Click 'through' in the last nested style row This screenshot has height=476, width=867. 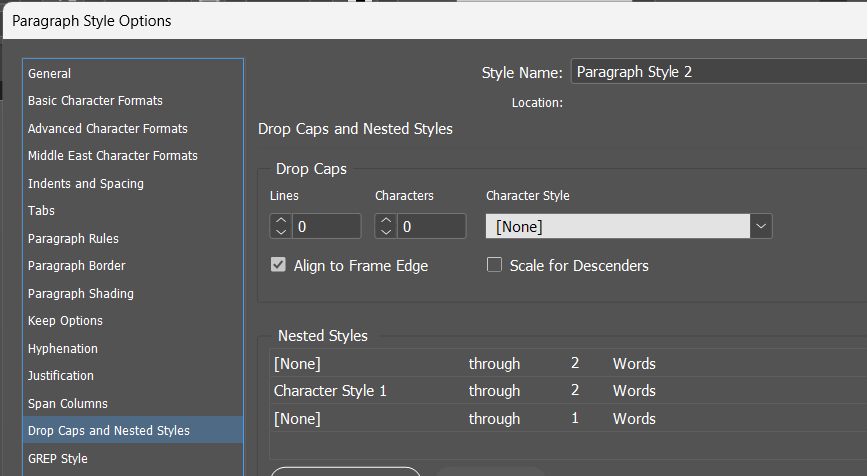494,419
